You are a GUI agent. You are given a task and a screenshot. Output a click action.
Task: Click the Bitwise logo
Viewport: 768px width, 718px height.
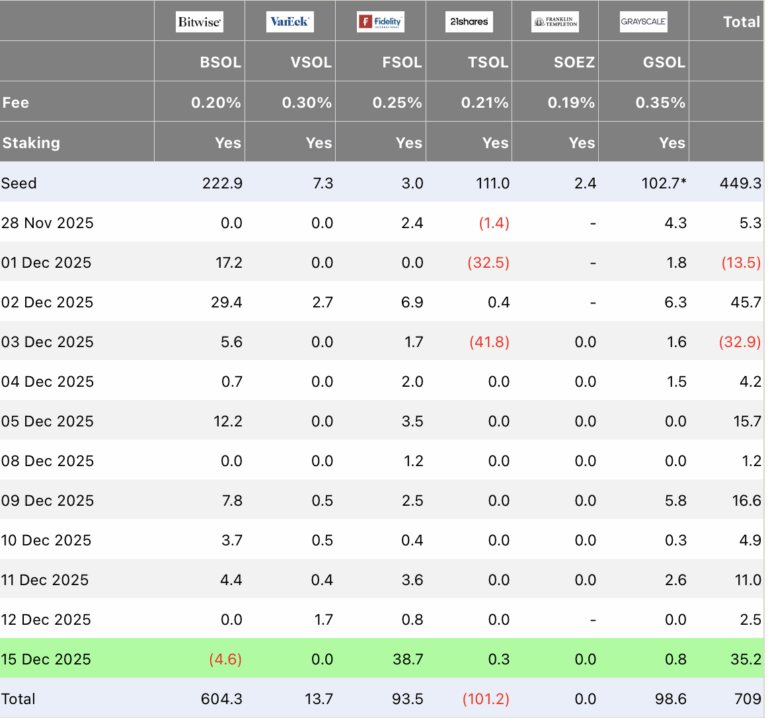[199, 21]
